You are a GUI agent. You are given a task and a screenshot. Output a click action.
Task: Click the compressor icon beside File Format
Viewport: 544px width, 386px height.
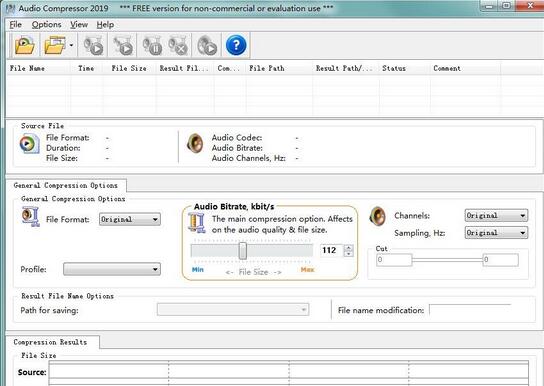point(31,217)
